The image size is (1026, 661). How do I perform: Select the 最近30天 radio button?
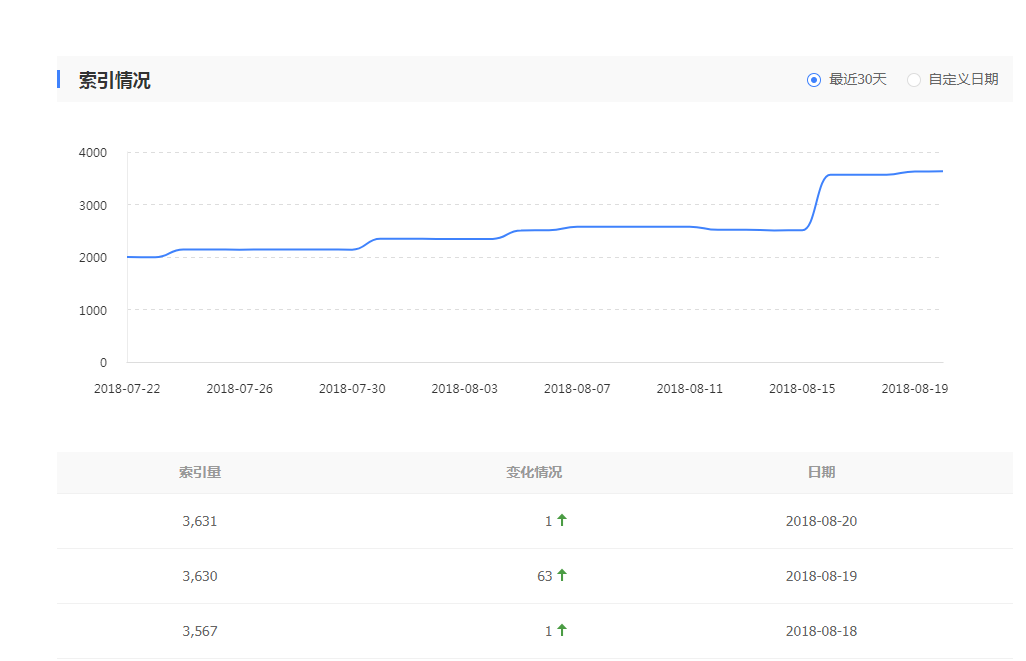pyautogui.click(x=814, y=80)
